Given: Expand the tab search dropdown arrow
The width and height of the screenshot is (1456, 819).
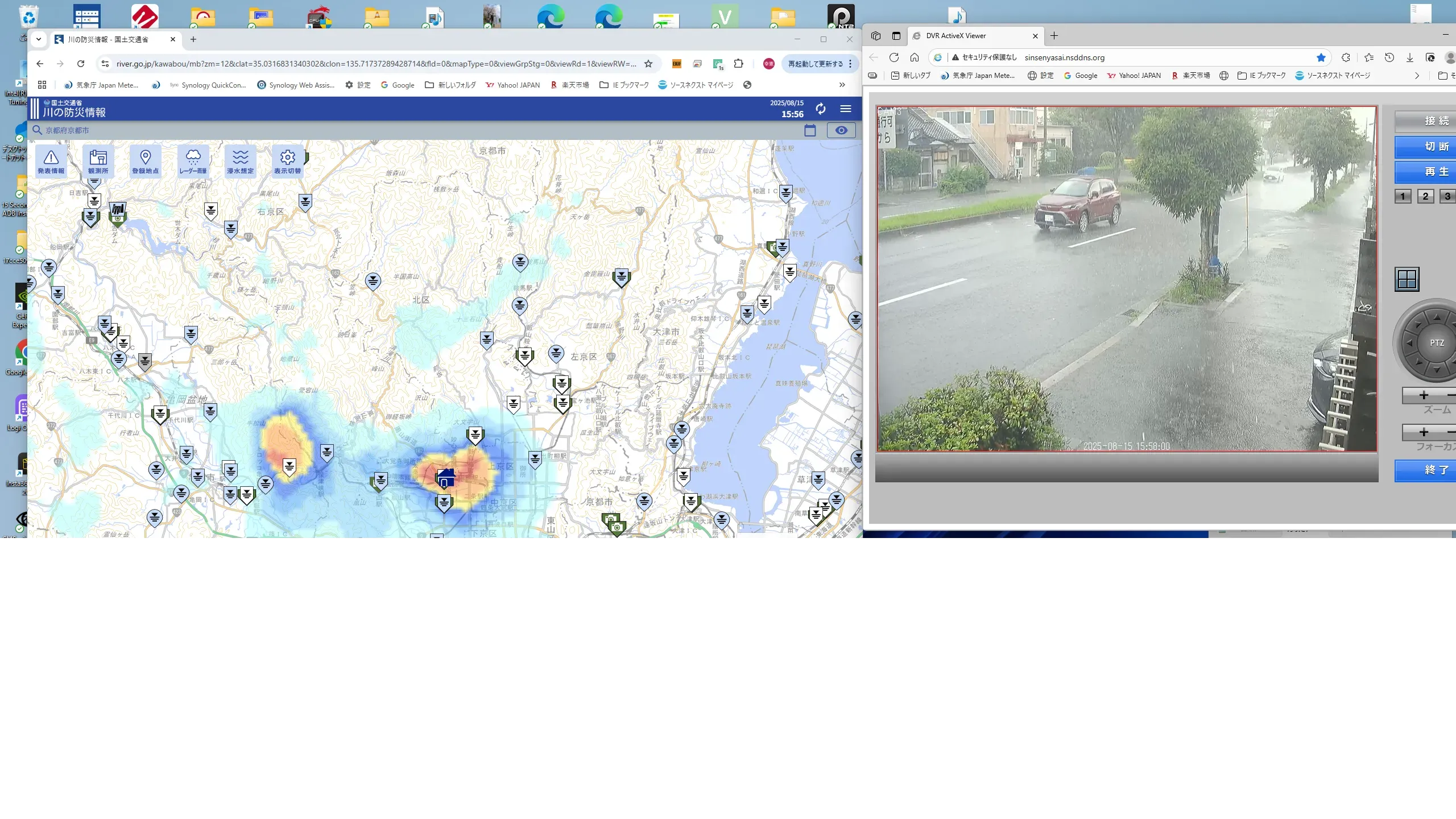Looking at the screenshot, I should click(x=39, y=39).
